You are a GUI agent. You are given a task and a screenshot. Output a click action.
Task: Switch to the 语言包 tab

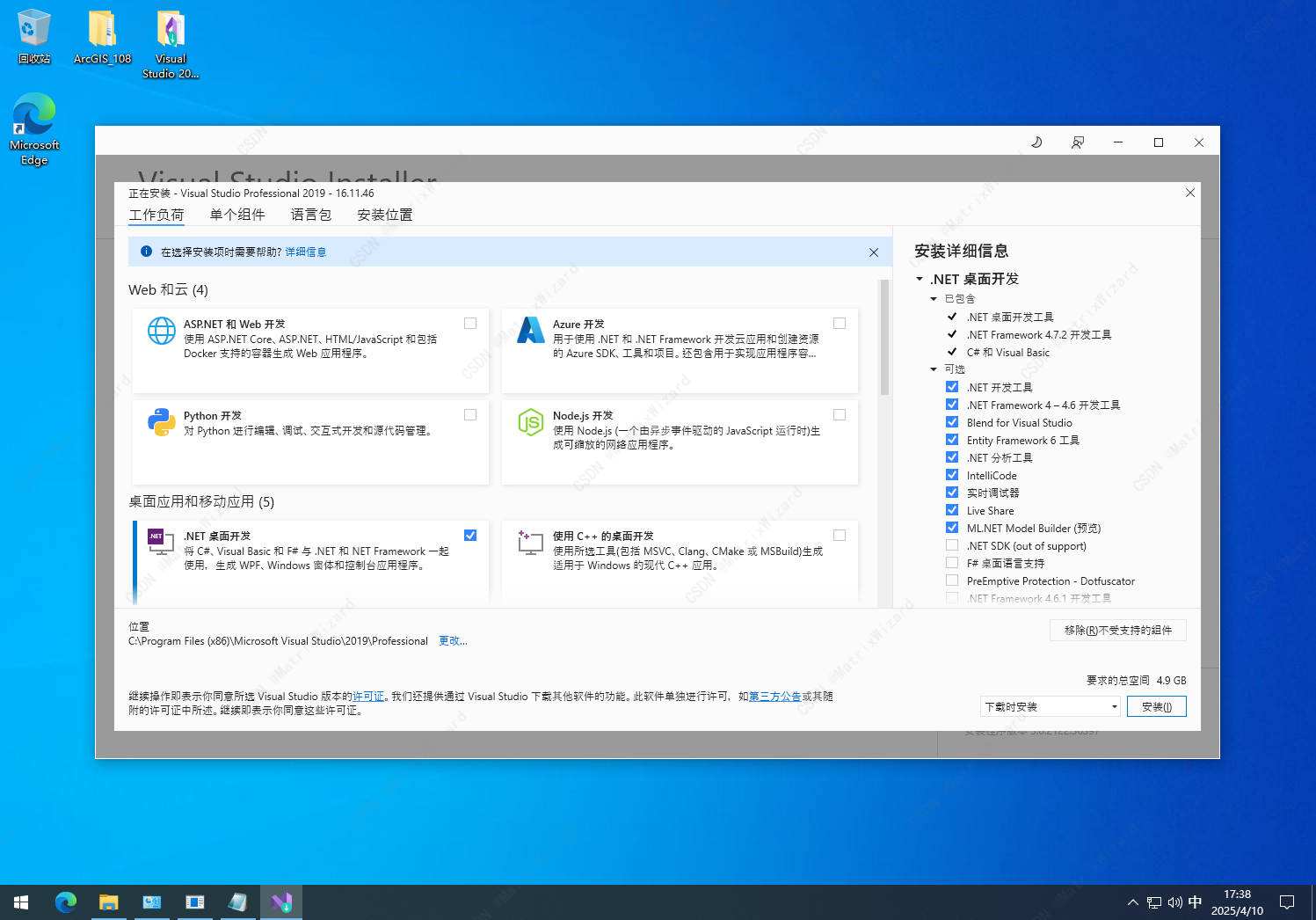click(x=311, y=215)
